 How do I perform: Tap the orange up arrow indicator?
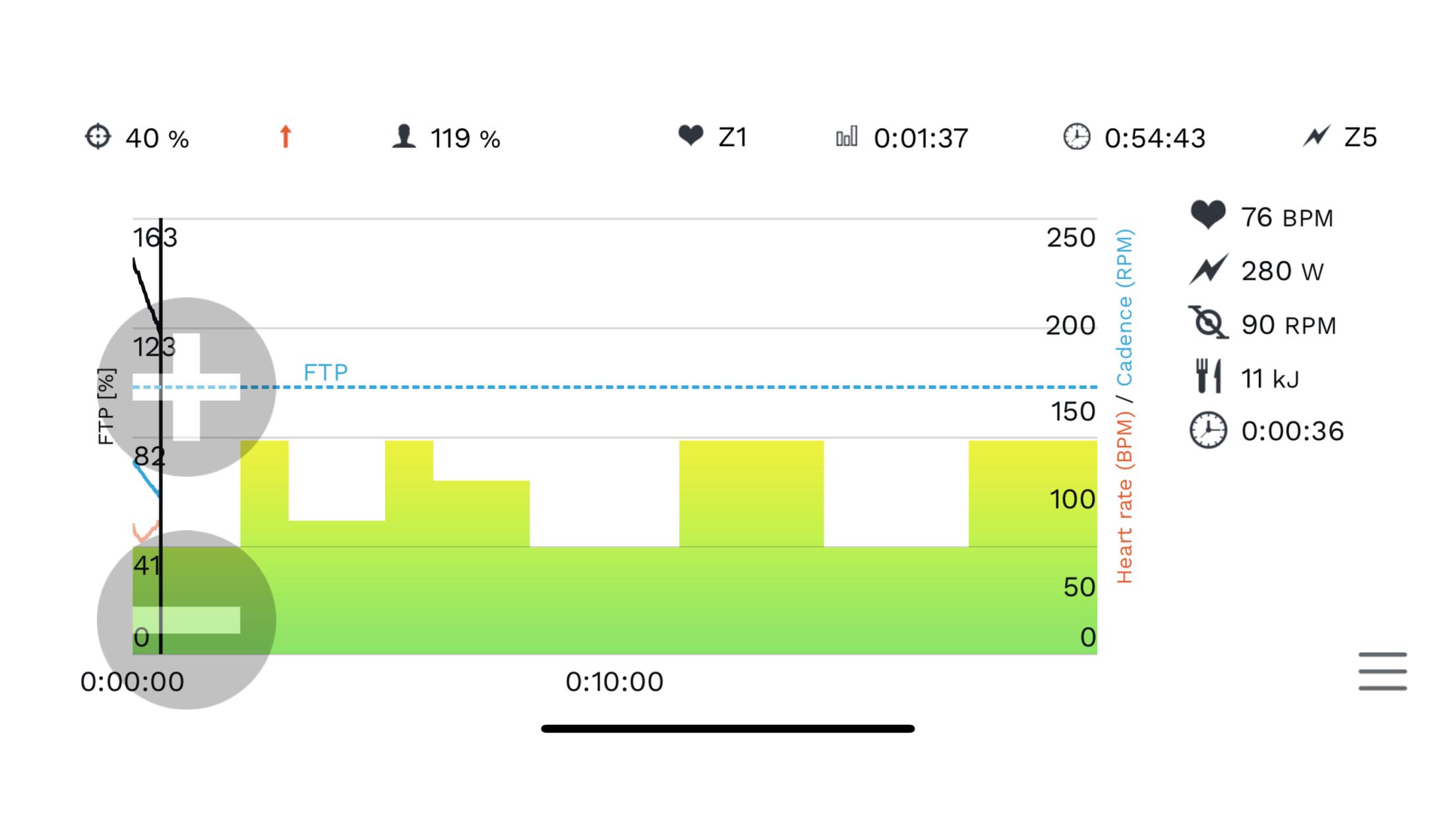(286, 136)
